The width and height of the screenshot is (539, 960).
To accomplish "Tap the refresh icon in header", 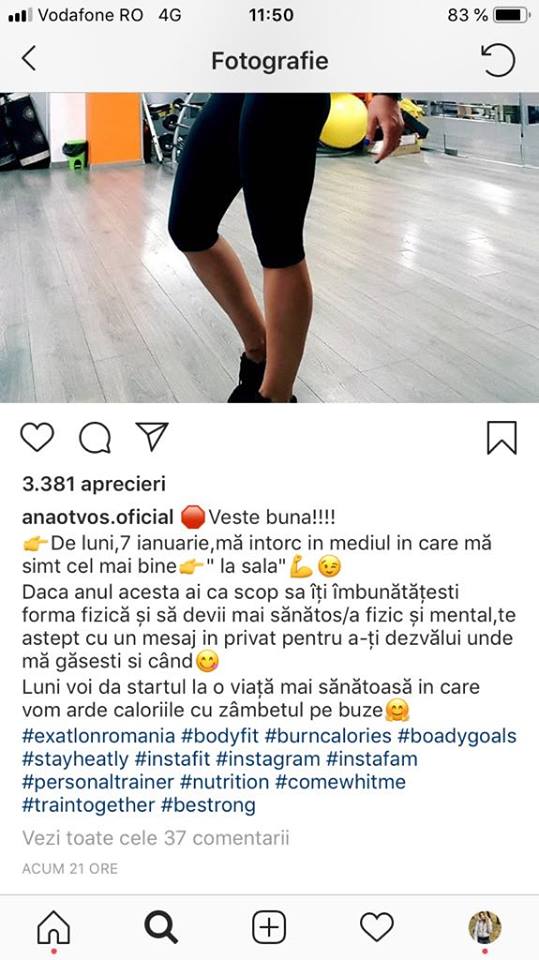I will (498, 60).
